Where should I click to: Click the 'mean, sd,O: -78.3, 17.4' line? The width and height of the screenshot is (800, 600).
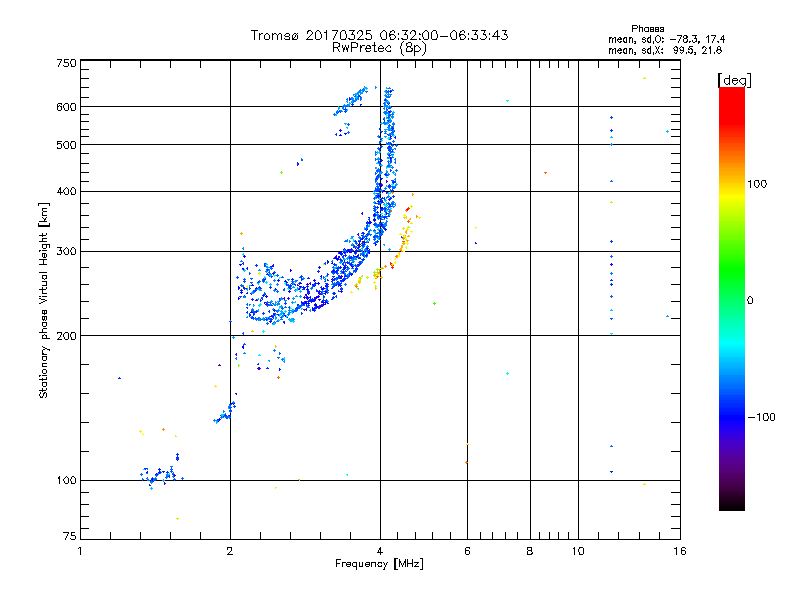pos(666,39)
